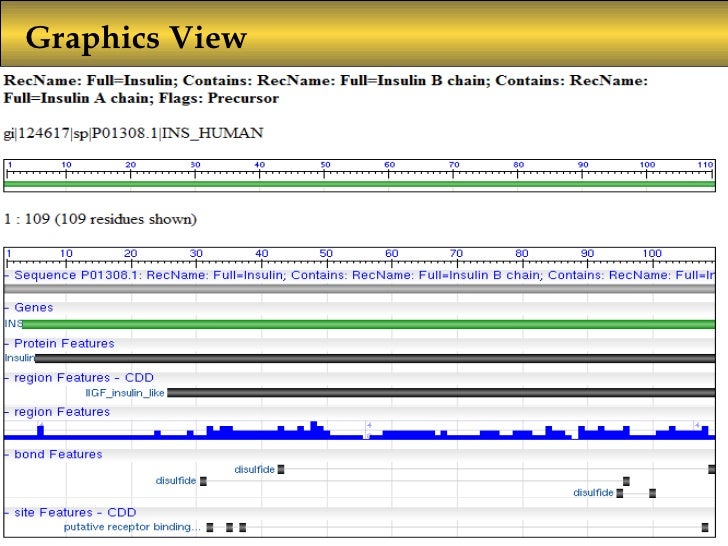Select the green INS gene bar
The width and height of the screenshot is (728, 546).
pyautogui.click(x=369, y=324)
